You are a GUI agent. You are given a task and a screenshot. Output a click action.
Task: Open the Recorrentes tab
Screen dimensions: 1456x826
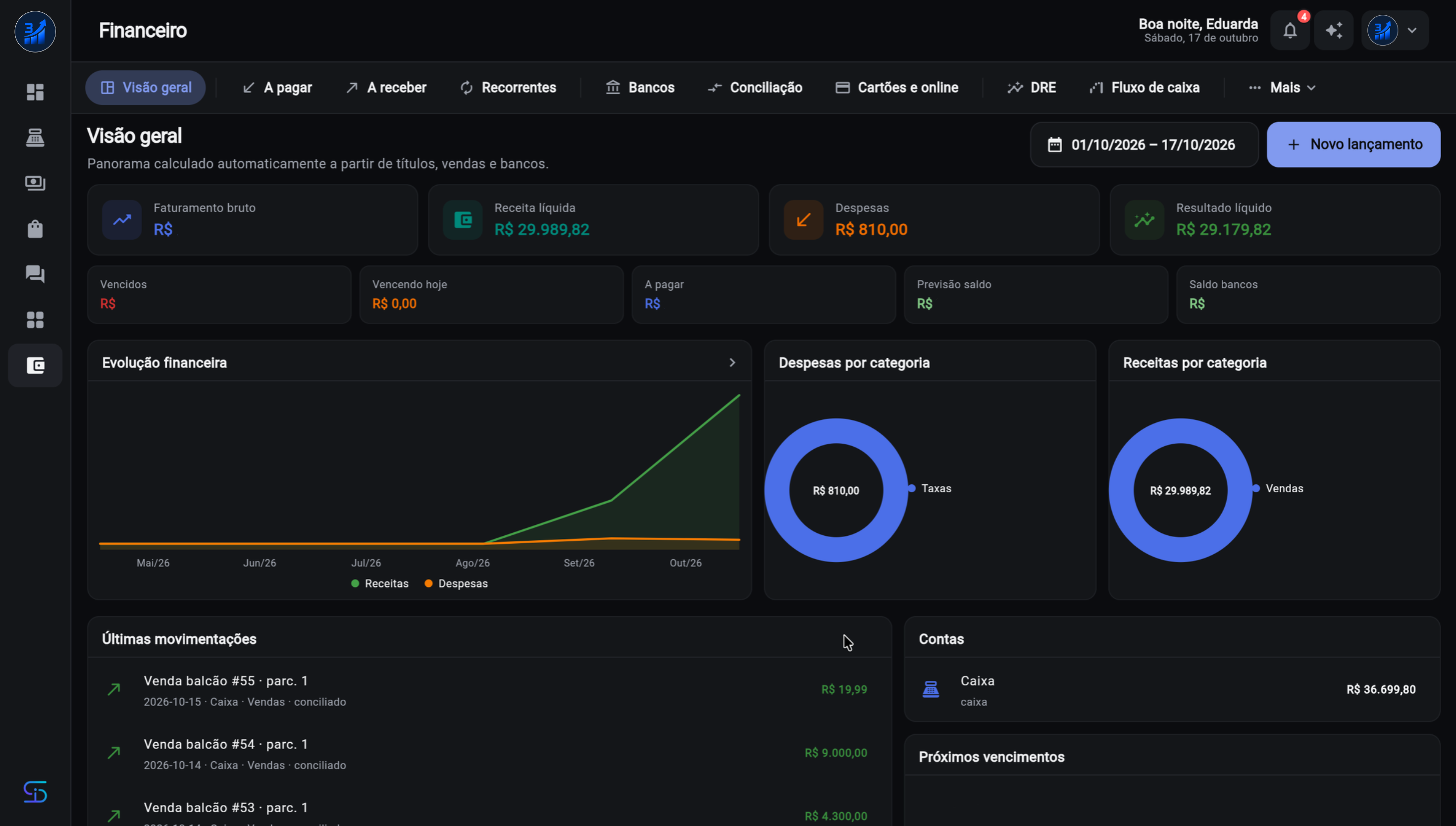click(x=508, y=87)
